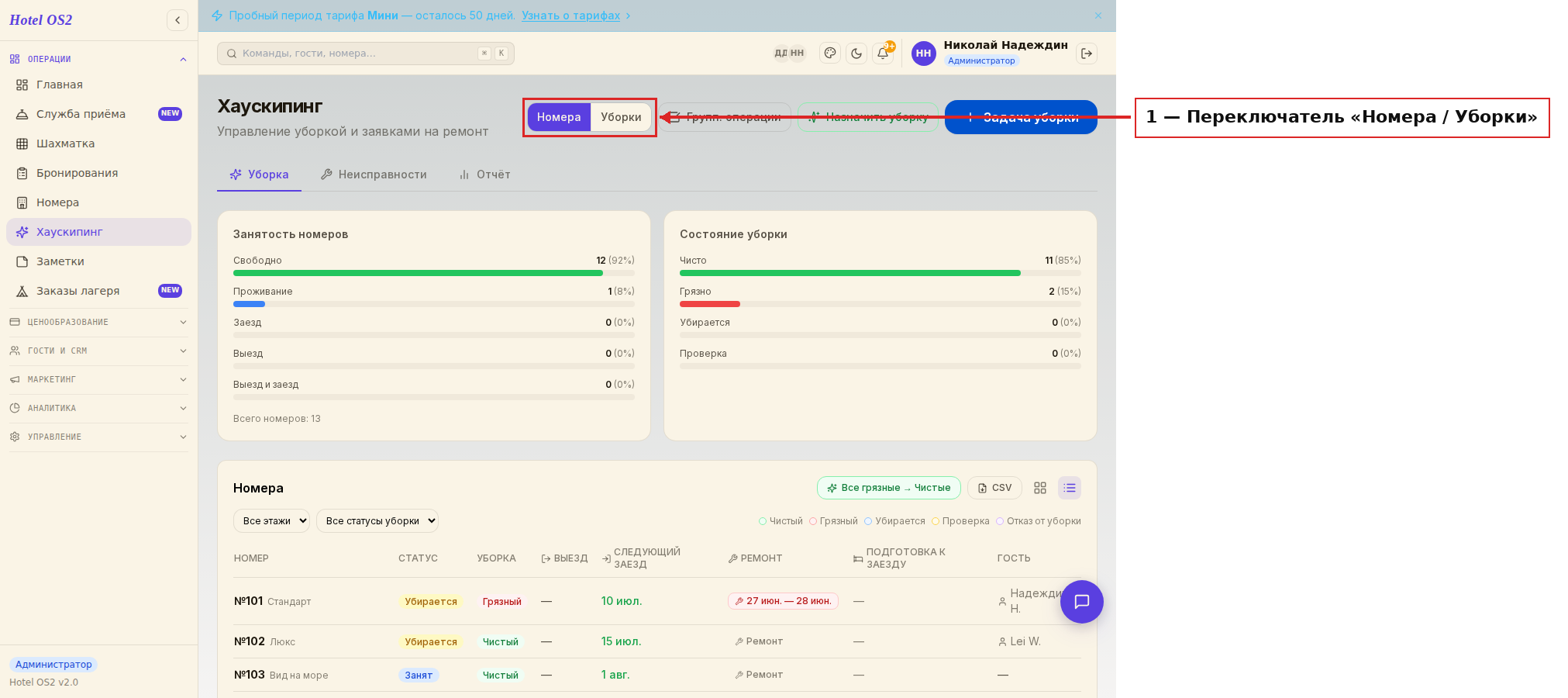This screenshot has width=1568, height=698.
Task: Open the Все этажи dropdown
Action: click(271, 521)
